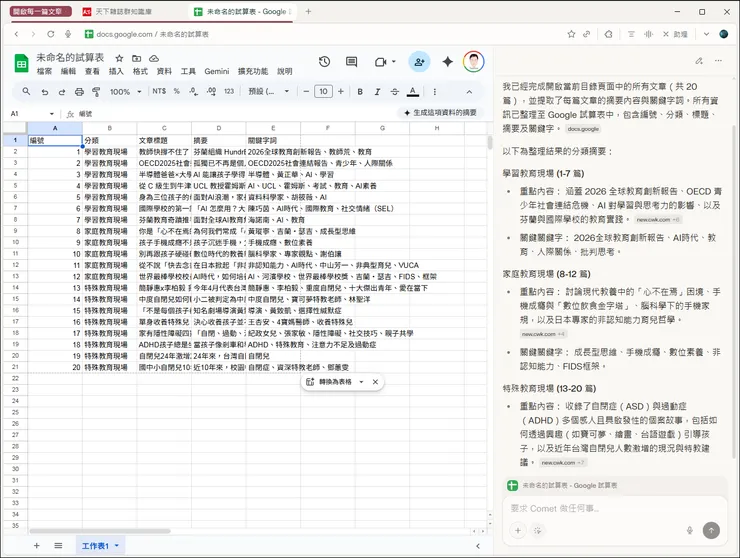Toggle strikethrough formatting
Viewport: 740px width, 558px height.
(395, 92)
